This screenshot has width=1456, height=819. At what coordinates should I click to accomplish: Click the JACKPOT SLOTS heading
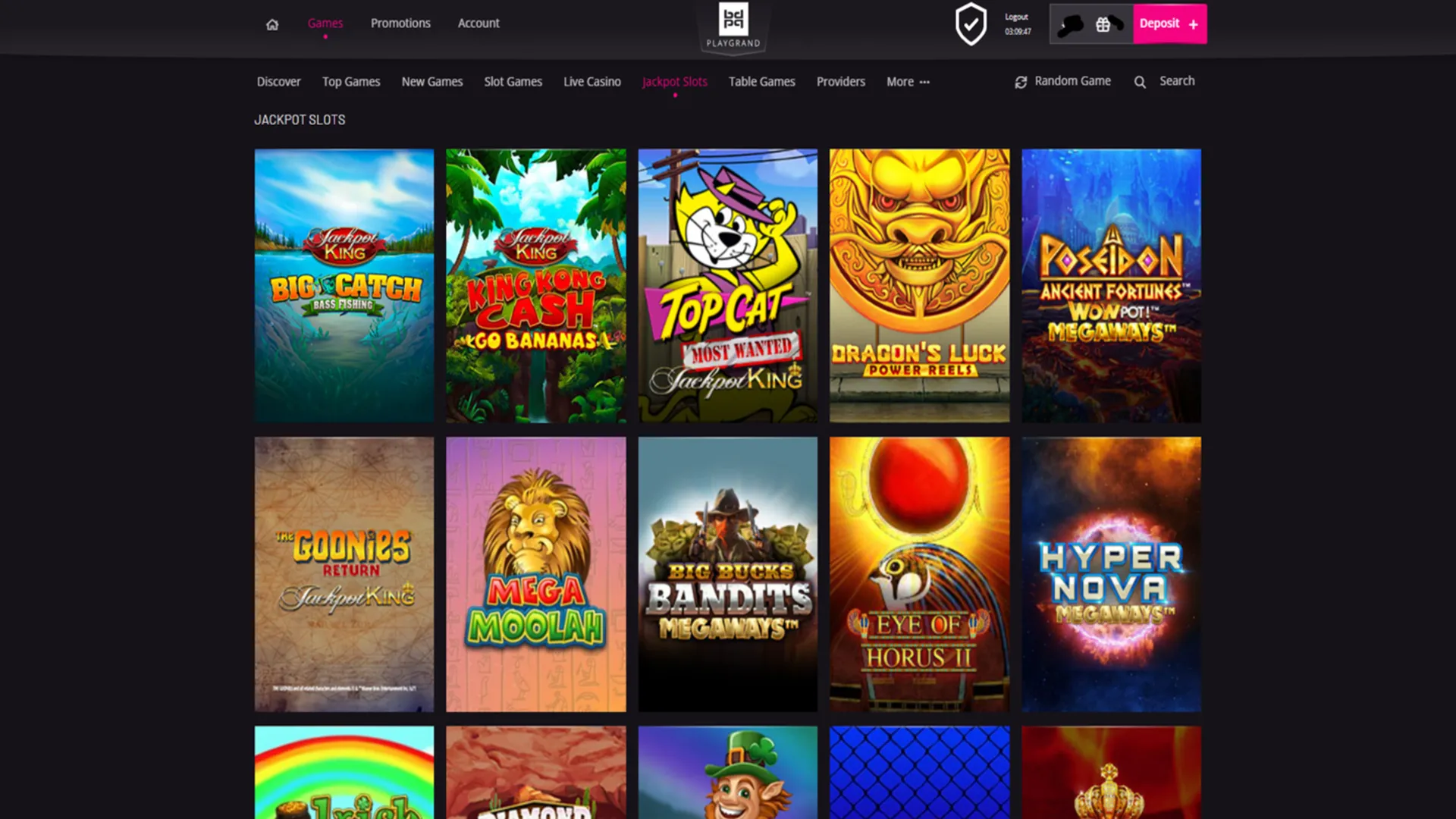click(300, 120)
